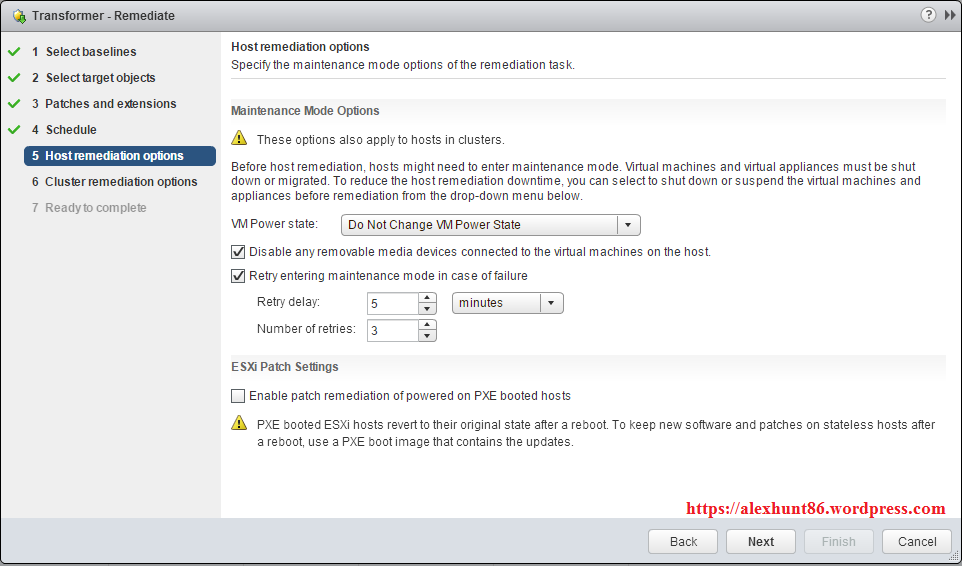Click green checkmark next to Schedule step
The height and width of the screenshot is (566, 962).
click(14, 130)
